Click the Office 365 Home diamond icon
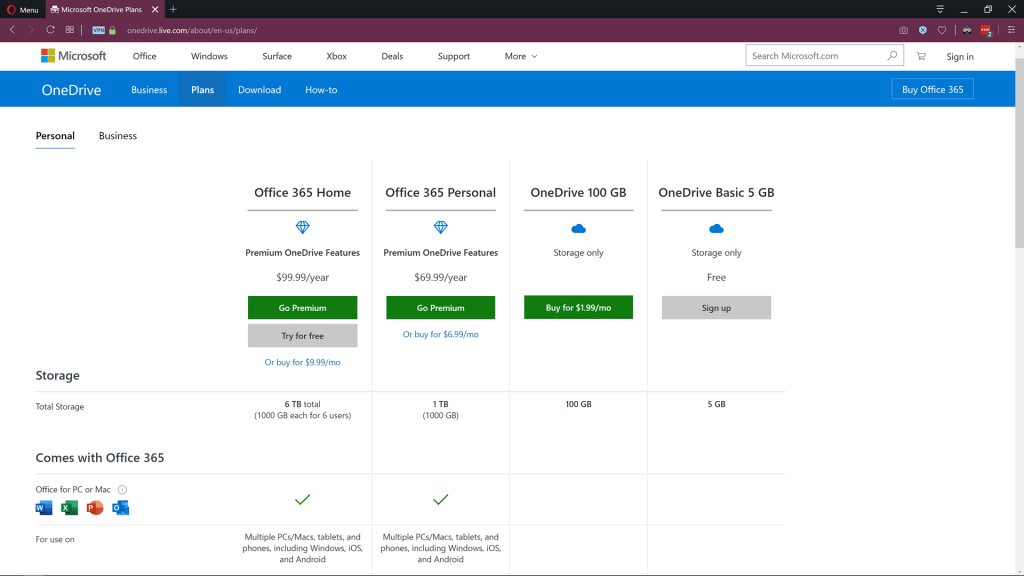 click(302, 227)
